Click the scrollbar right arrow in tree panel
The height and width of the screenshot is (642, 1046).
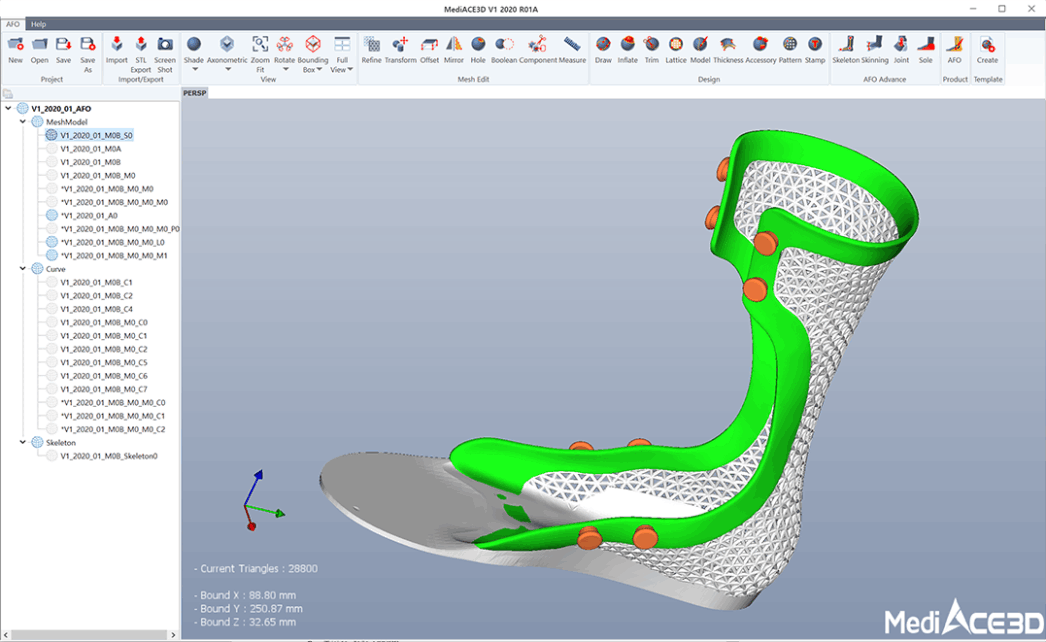[x=173, y=635]
